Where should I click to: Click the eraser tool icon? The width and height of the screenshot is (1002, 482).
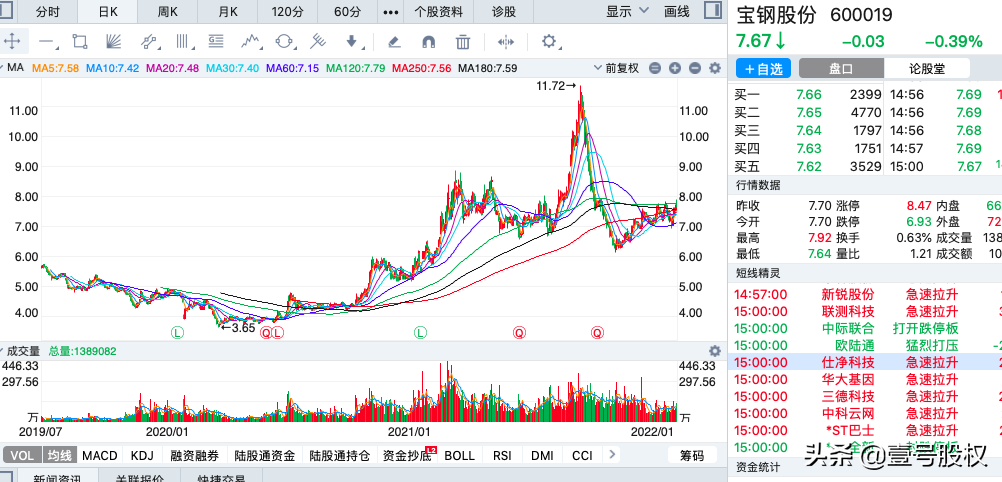[394, 42]
